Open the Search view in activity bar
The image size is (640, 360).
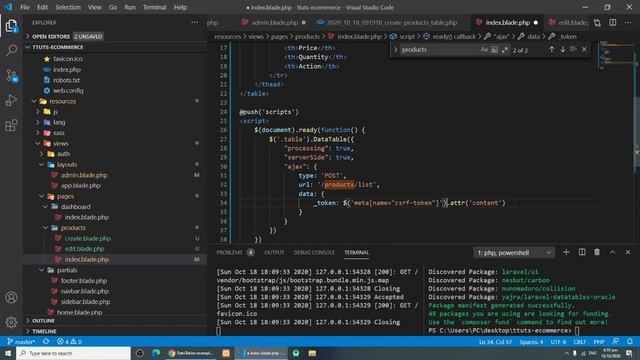(11, 50)
